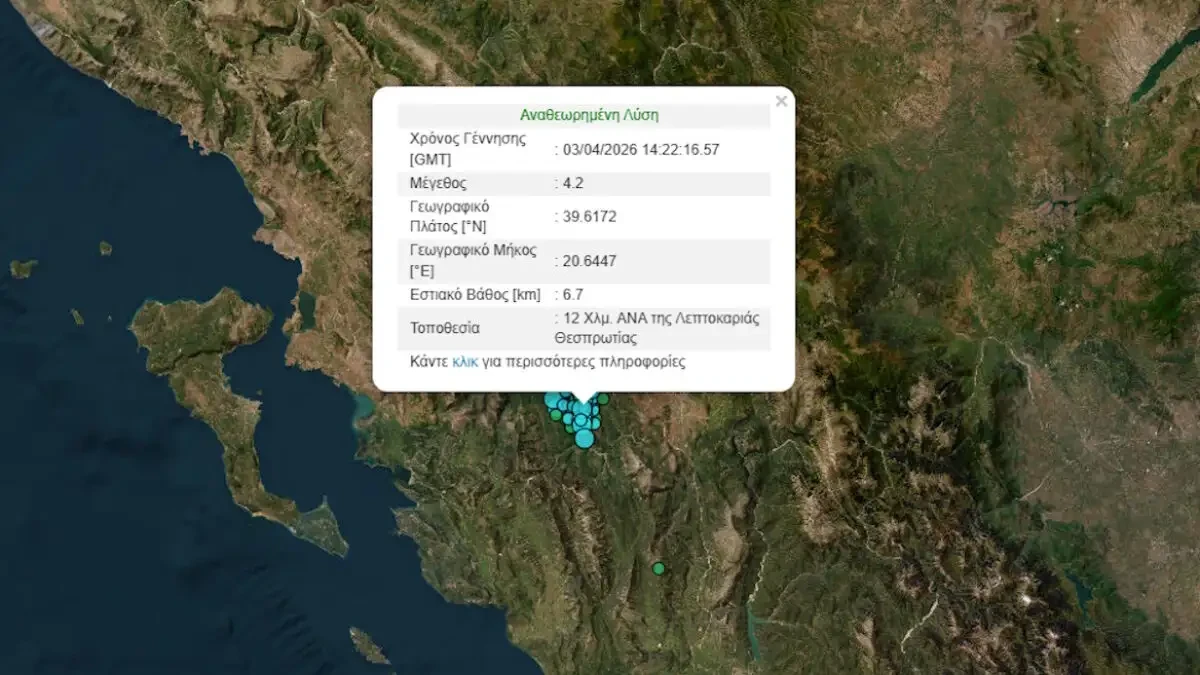The height and width of the screenshot is (675, 1200).
Task: Click the longitude value 20.6447
Action: coord(589,261)
